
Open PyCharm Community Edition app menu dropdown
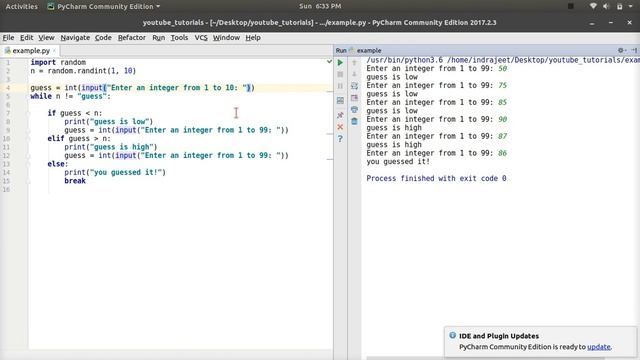[104, 7]
